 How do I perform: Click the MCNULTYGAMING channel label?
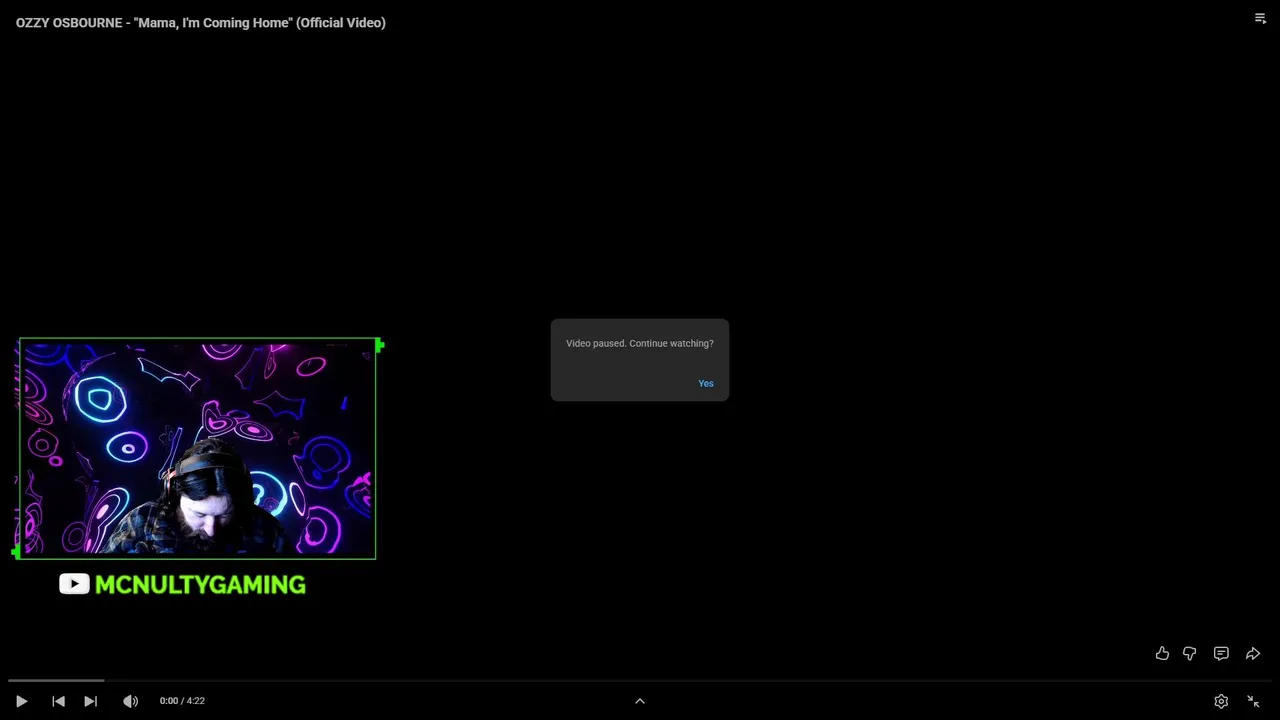click(x=200, y=585)
